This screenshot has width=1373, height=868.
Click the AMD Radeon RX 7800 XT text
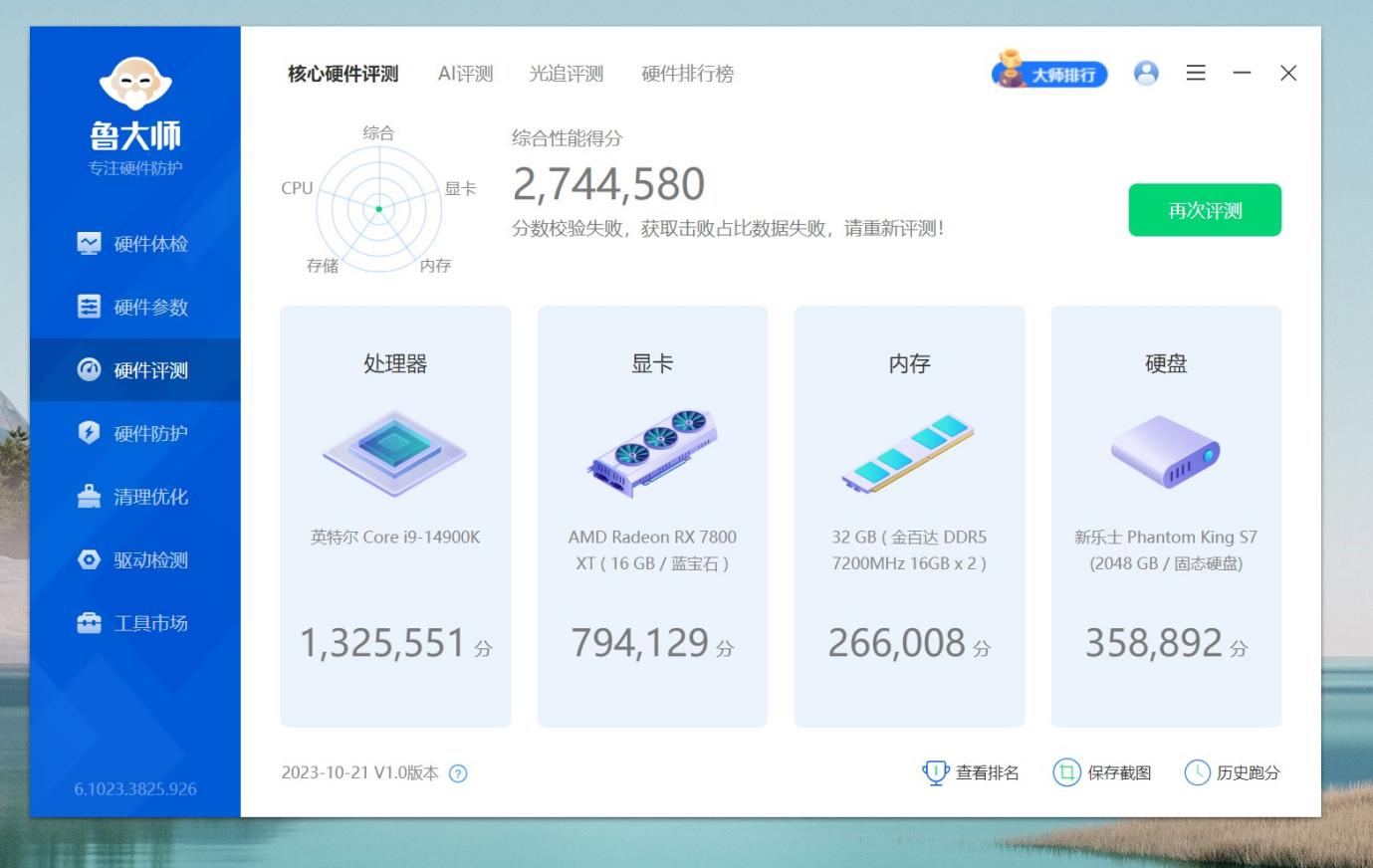[x=652, y=550]
